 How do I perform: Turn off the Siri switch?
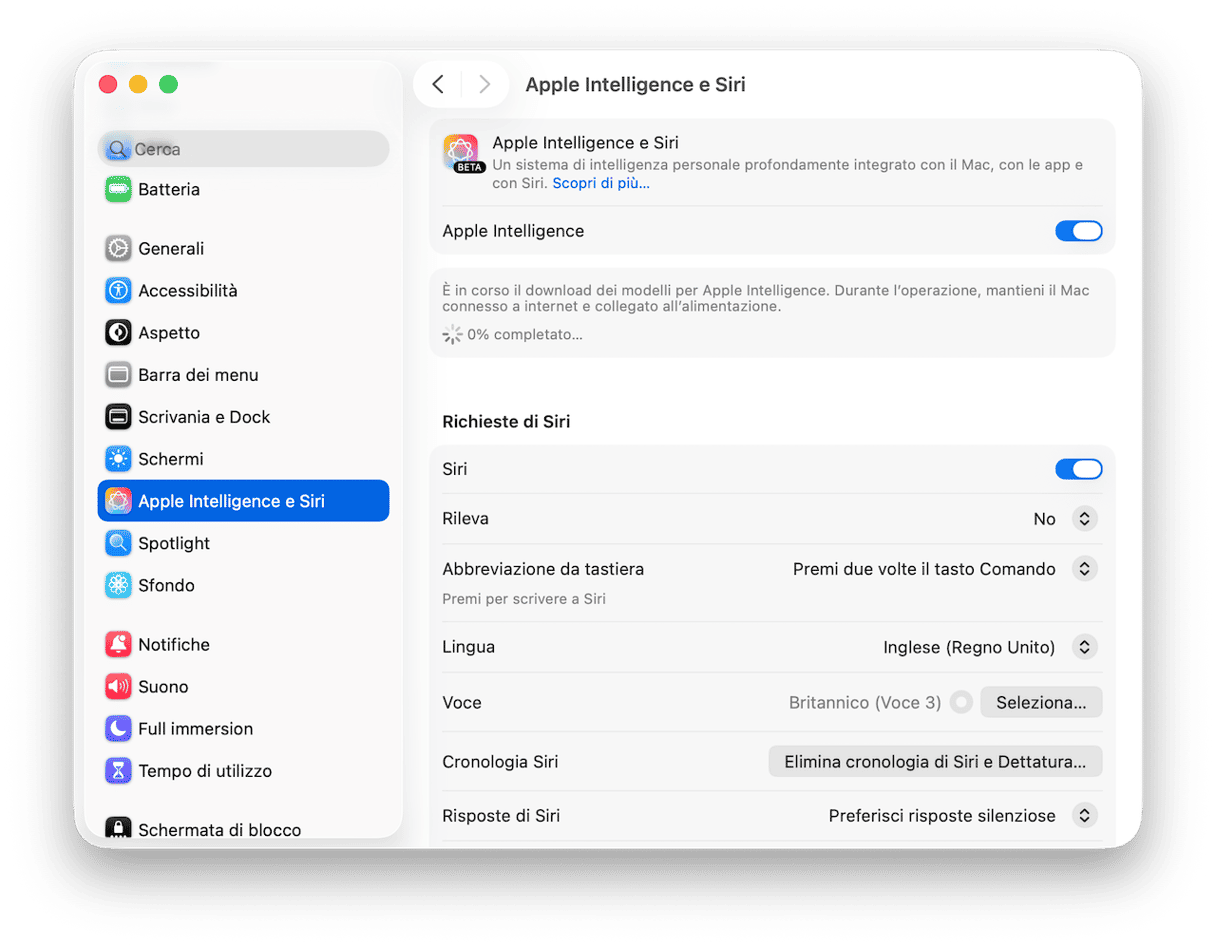pyautogui.click(x=1079, y=468)
